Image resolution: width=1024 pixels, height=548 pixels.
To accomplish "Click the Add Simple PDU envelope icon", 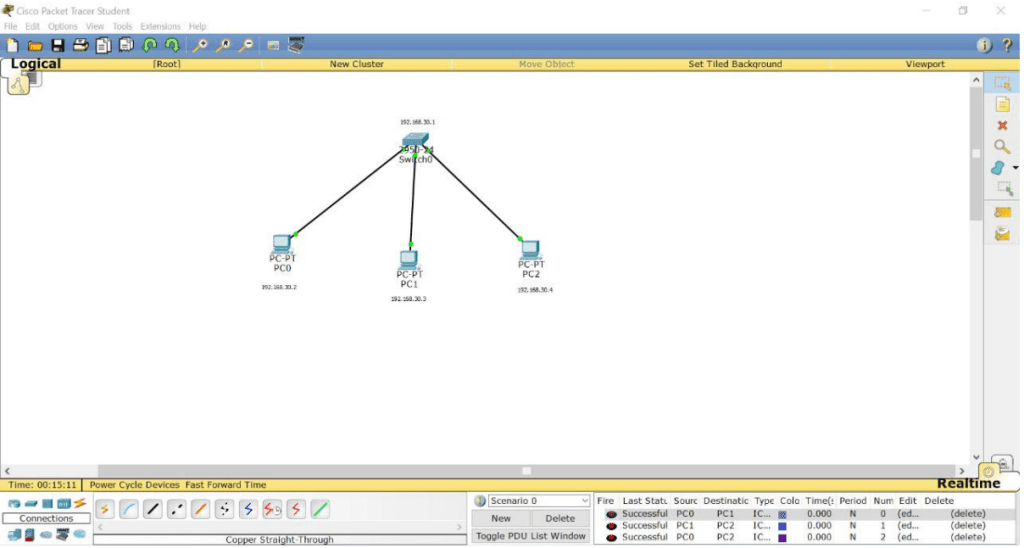I will [x=1002, y=212].
